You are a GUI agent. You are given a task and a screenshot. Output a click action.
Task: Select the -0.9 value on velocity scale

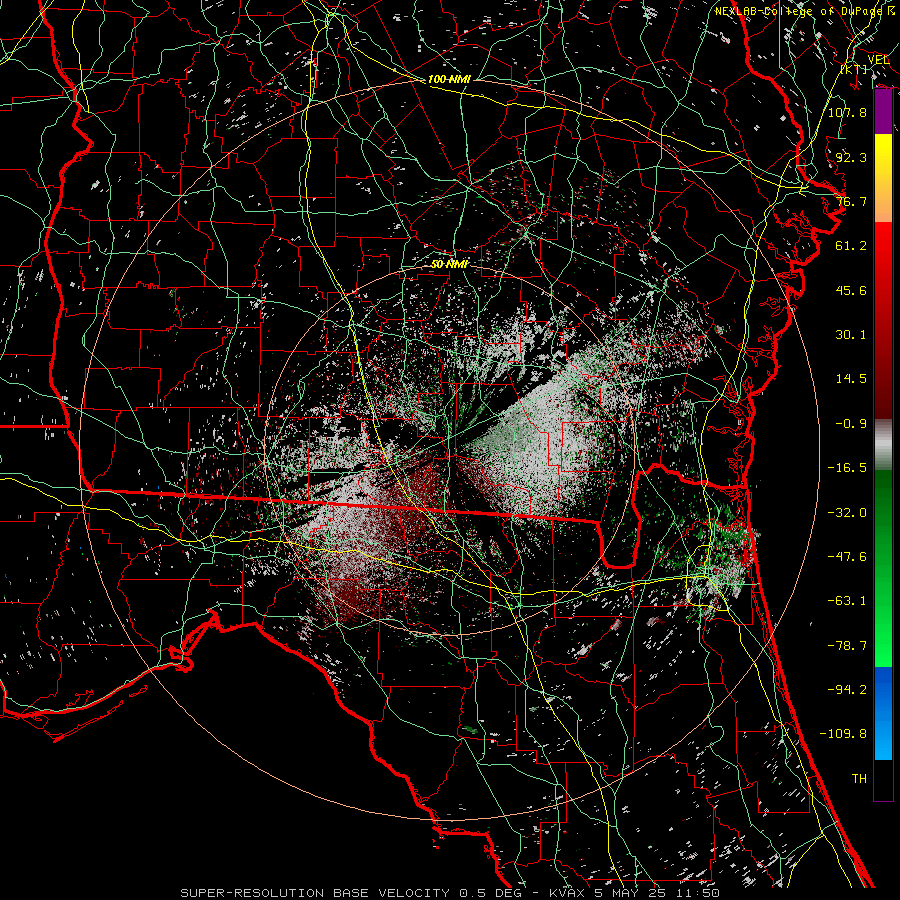851,424
